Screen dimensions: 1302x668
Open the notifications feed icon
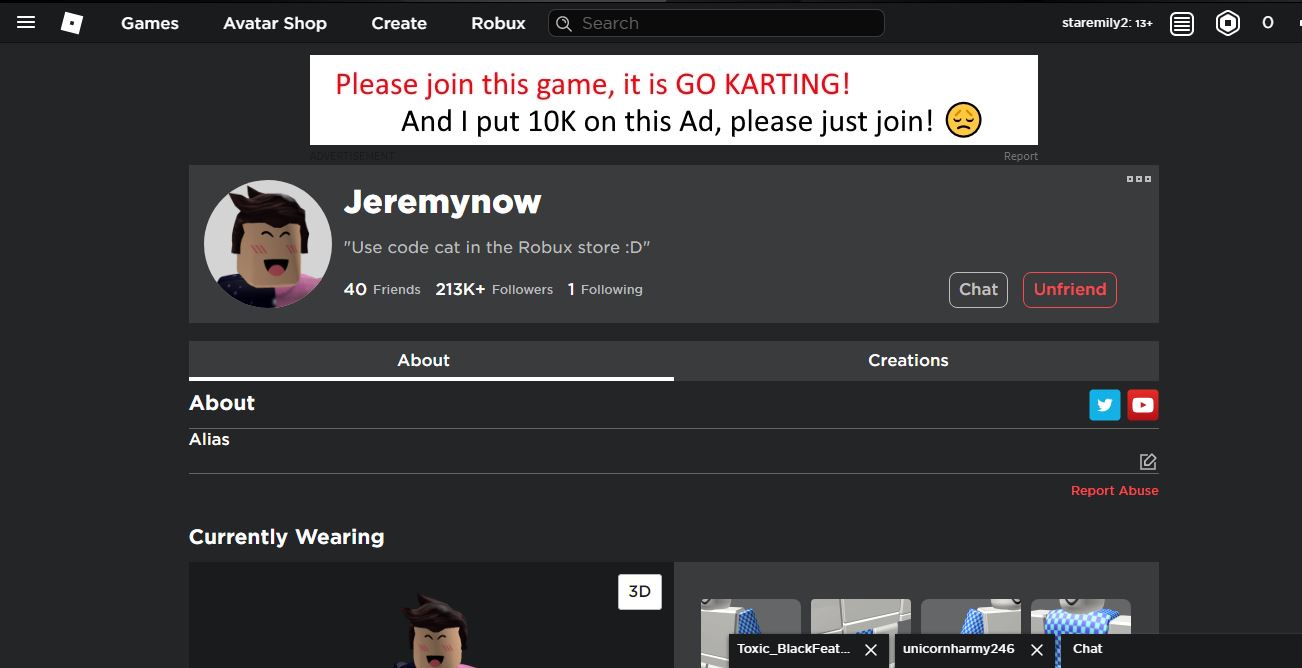(x=1182, y=23)
